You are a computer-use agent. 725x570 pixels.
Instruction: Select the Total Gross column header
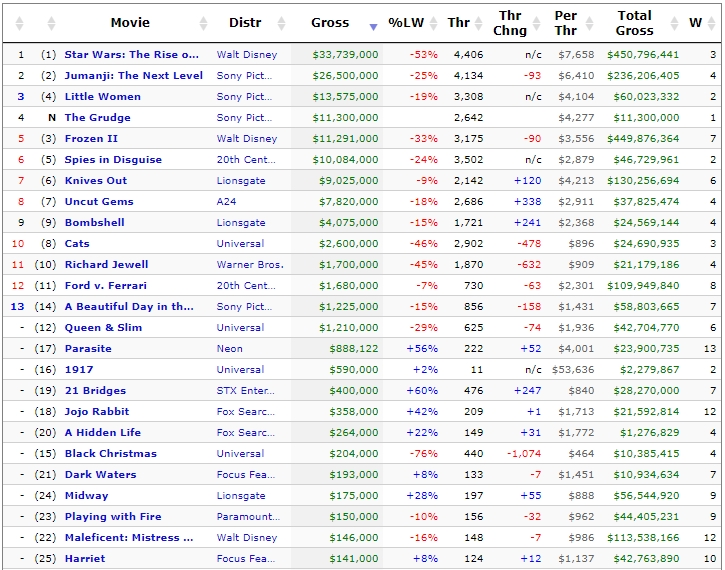pos(634,23)
